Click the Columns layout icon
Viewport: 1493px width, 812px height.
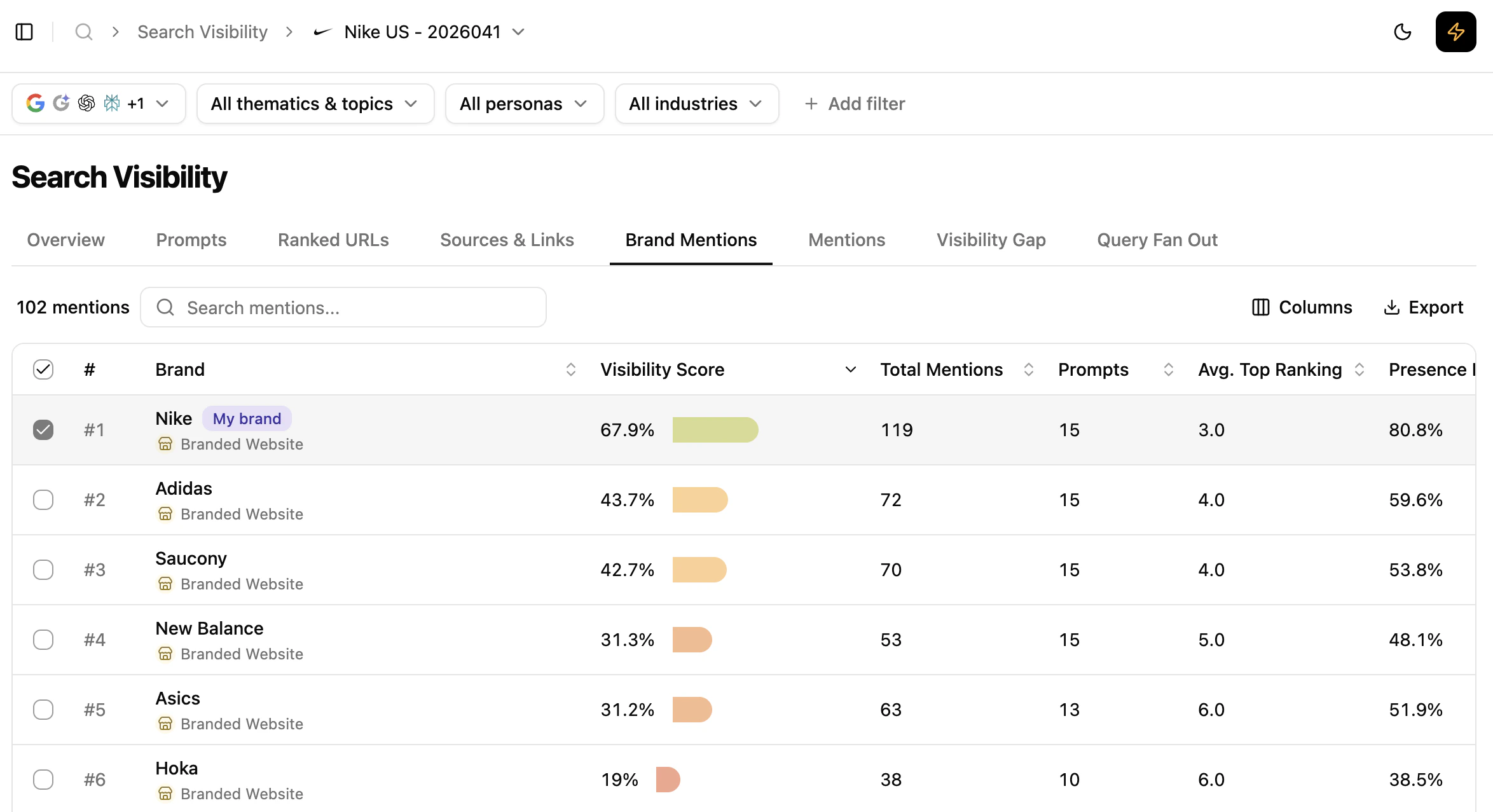1260,307
